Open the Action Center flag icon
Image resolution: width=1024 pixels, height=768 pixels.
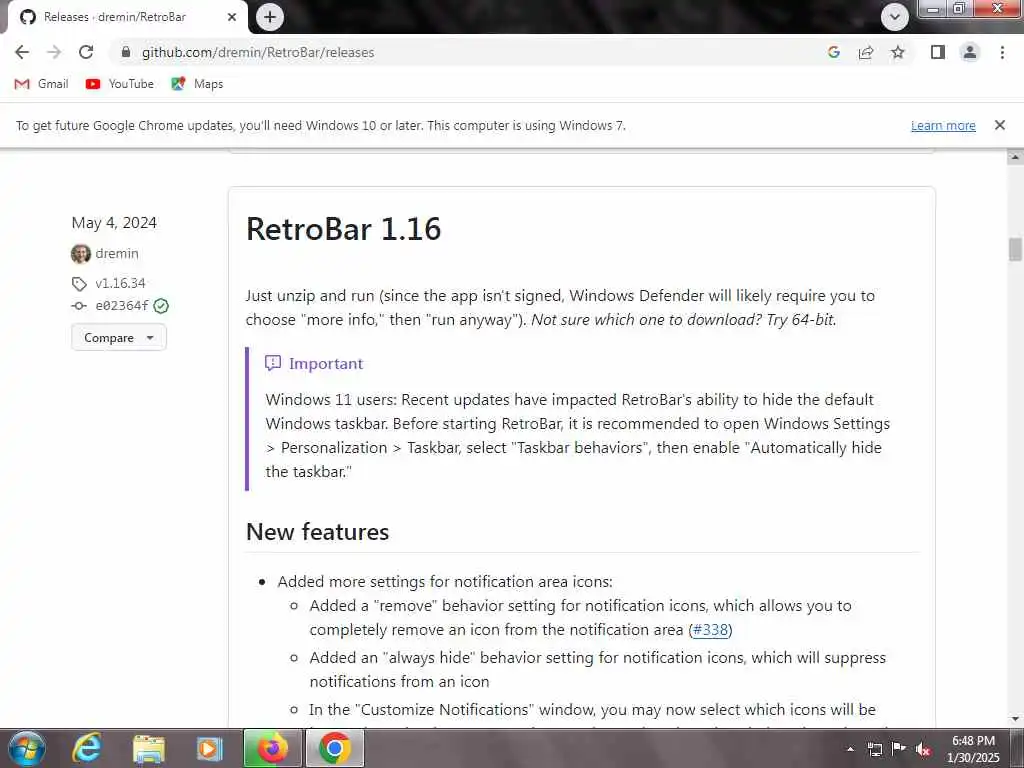(899, 749)
